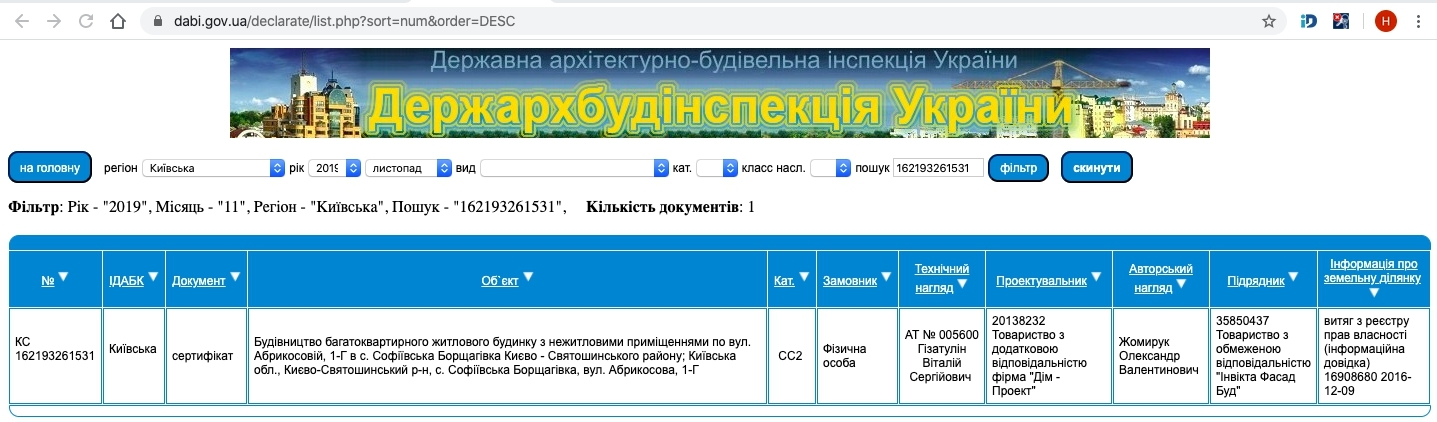The width and height of the screenshot is (1437, 422).
Task: Sort by Авторський нагляд arrow icon
Action: 1181,285
